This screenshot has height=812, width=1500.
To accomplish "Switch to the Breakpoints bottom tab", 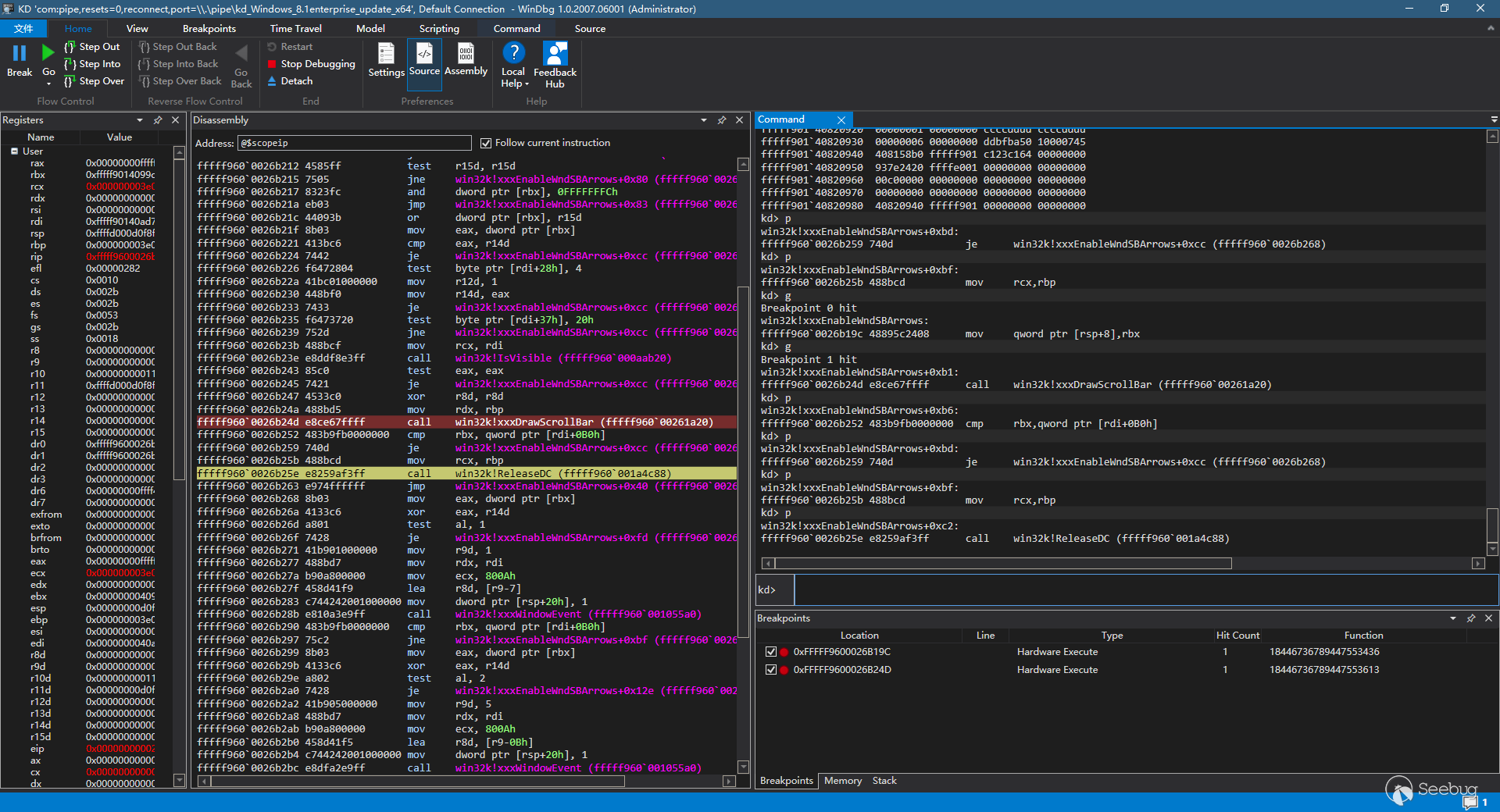I will click(787, 781).
